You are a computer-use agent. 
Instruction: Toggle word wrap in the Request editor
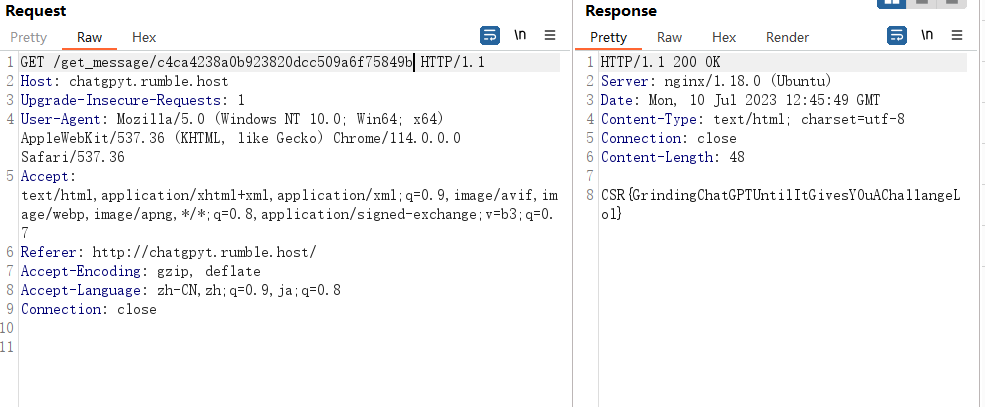point(490,36)
